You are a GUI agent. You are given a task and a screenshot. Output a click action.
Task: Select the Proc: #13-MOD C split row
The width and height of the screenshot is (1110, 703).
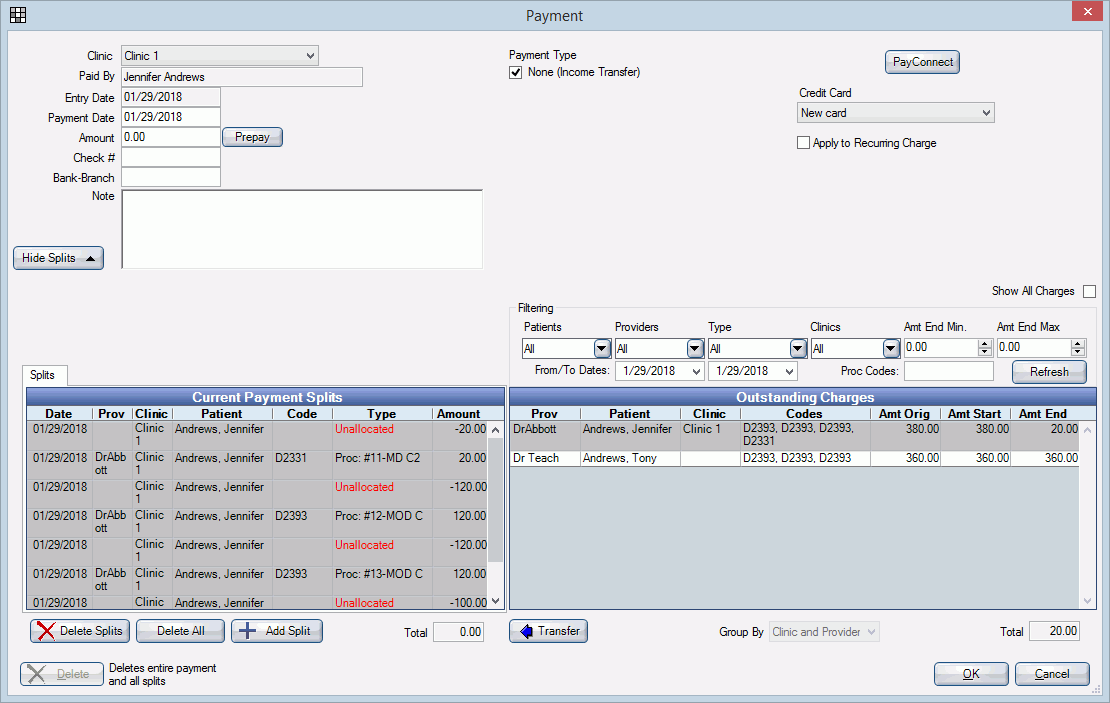(x=258, y=581)
